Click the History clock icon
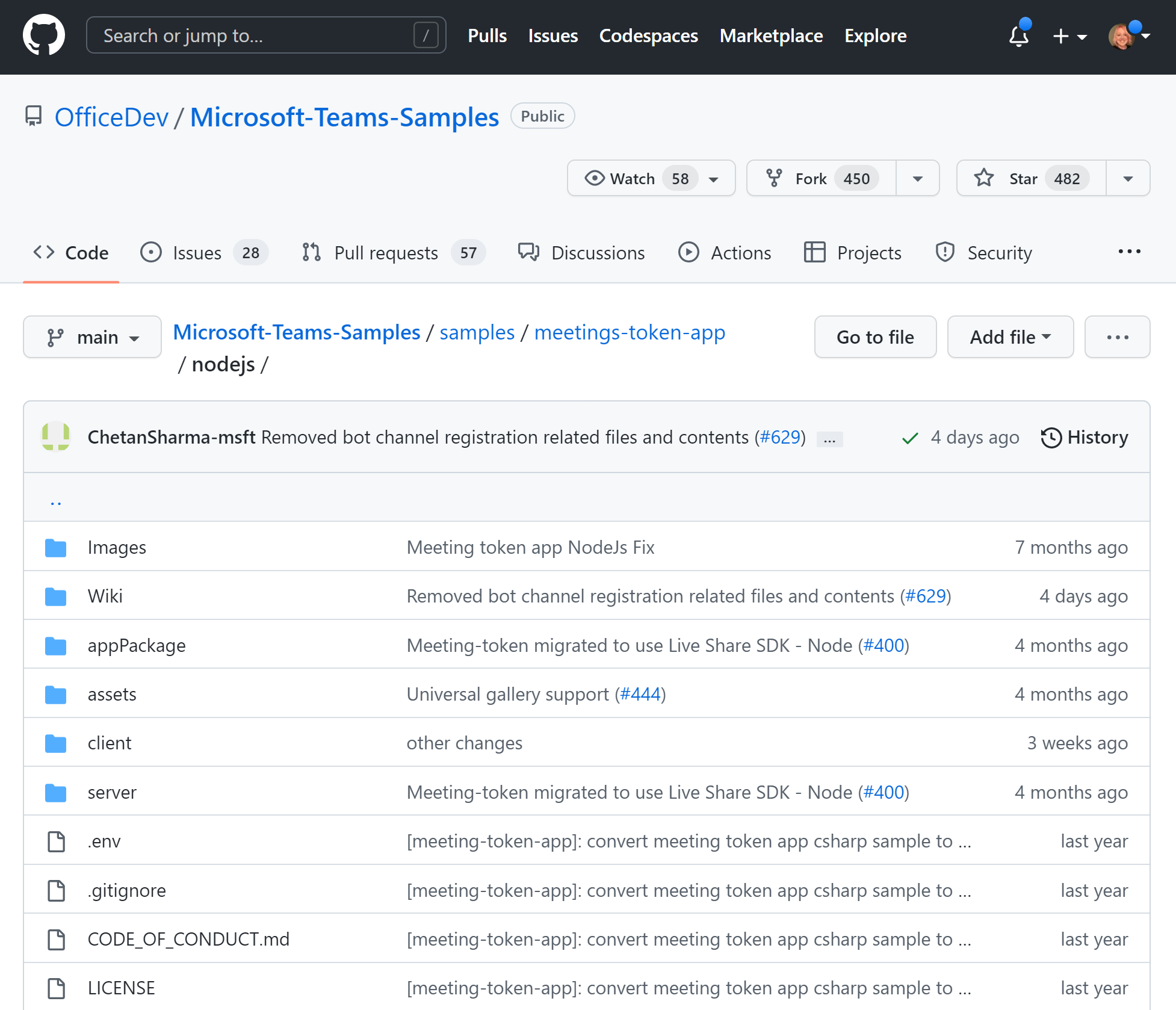This screenshot has height=1010, width=1176. pyautogui.click(x=1051, y=438)
